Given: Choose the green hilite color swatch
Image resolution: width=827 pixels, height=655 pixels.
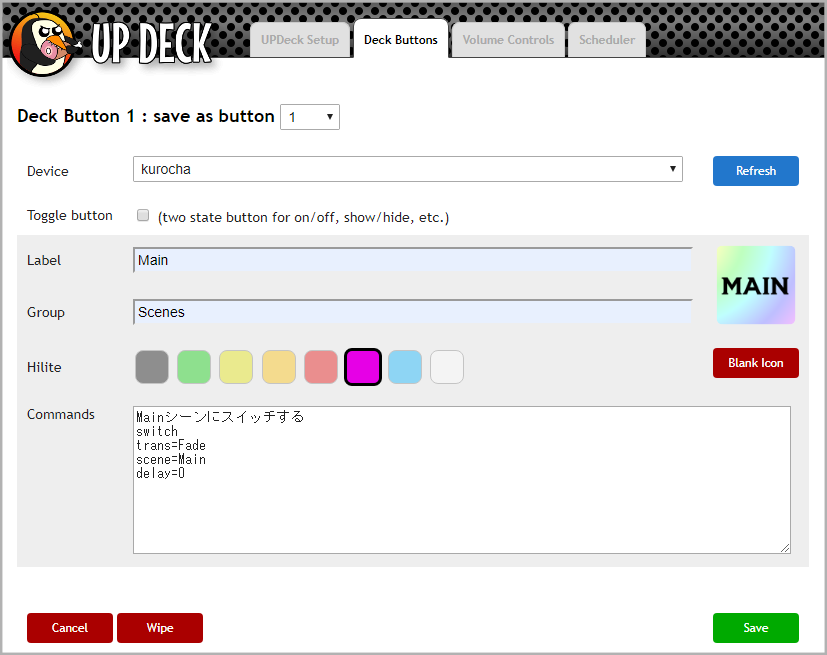Looking at the screenshot, I should coord(194,367).
